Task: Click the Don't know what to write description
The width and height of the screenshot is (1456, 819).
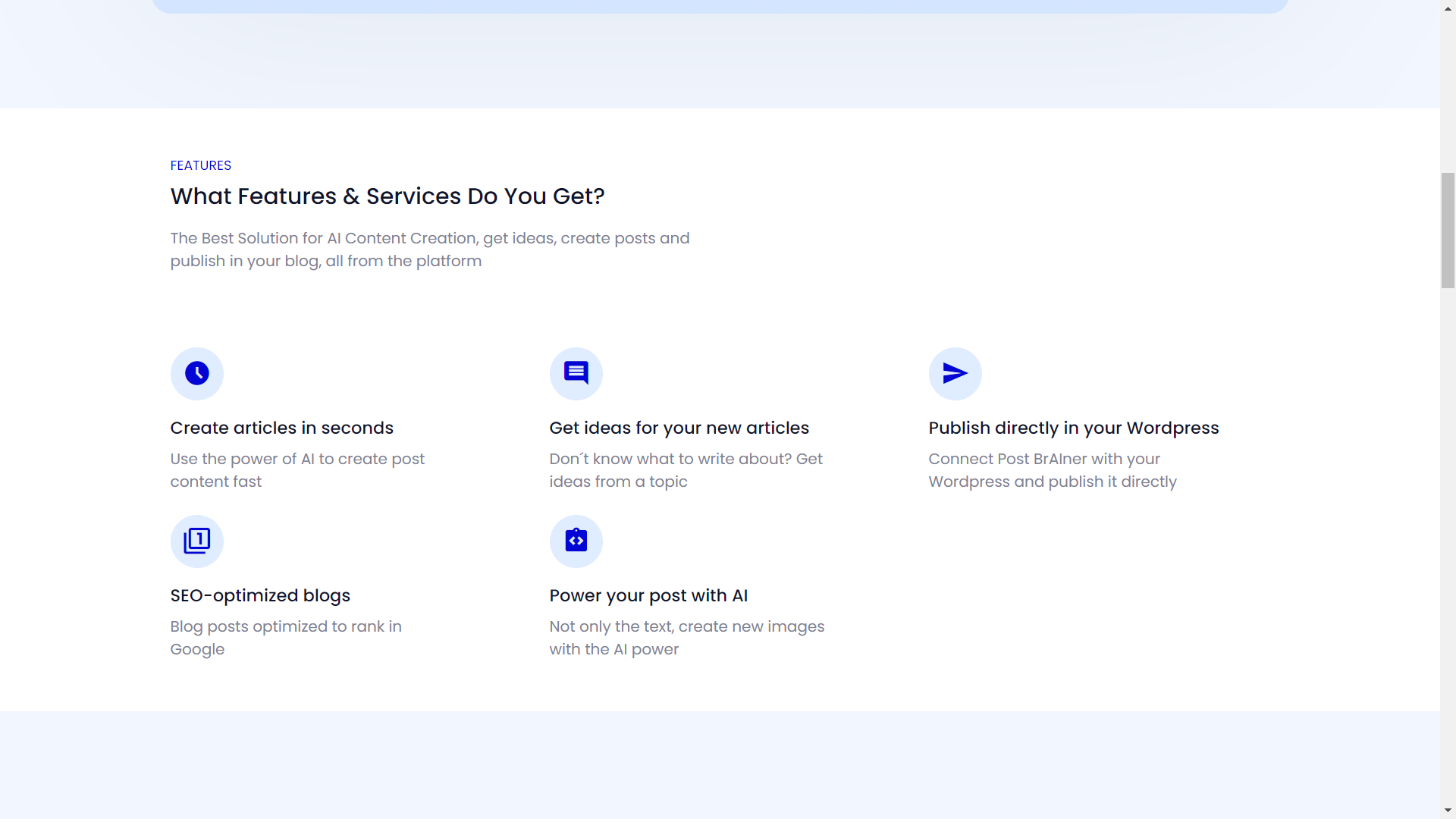Action: [686, 470]
